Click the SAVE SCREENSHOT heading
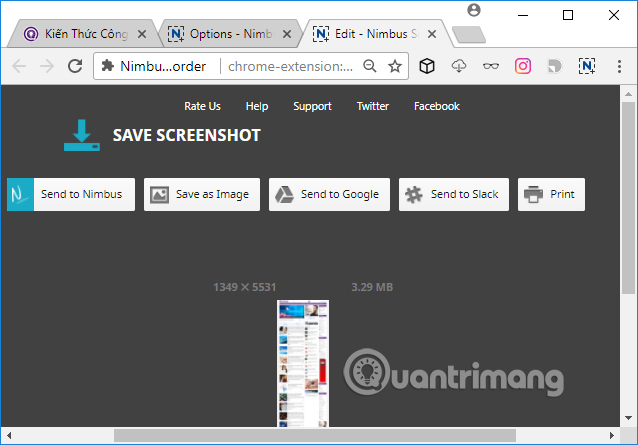This screenshot has width=638, height=445. coord(187,135)
